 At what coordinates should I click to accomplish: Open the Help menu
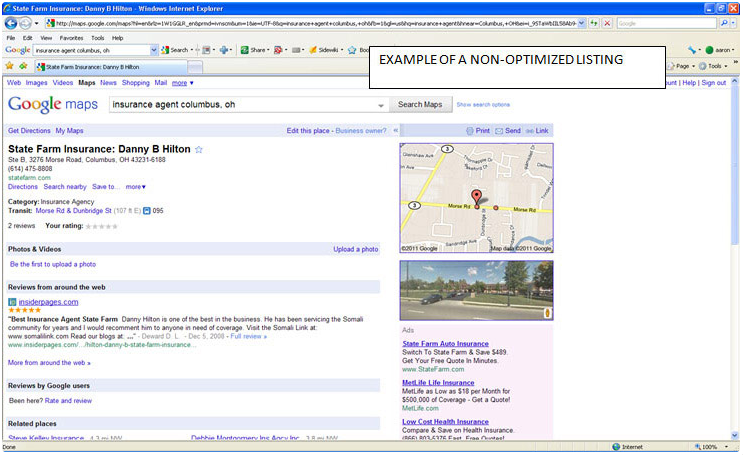[118, 38]
